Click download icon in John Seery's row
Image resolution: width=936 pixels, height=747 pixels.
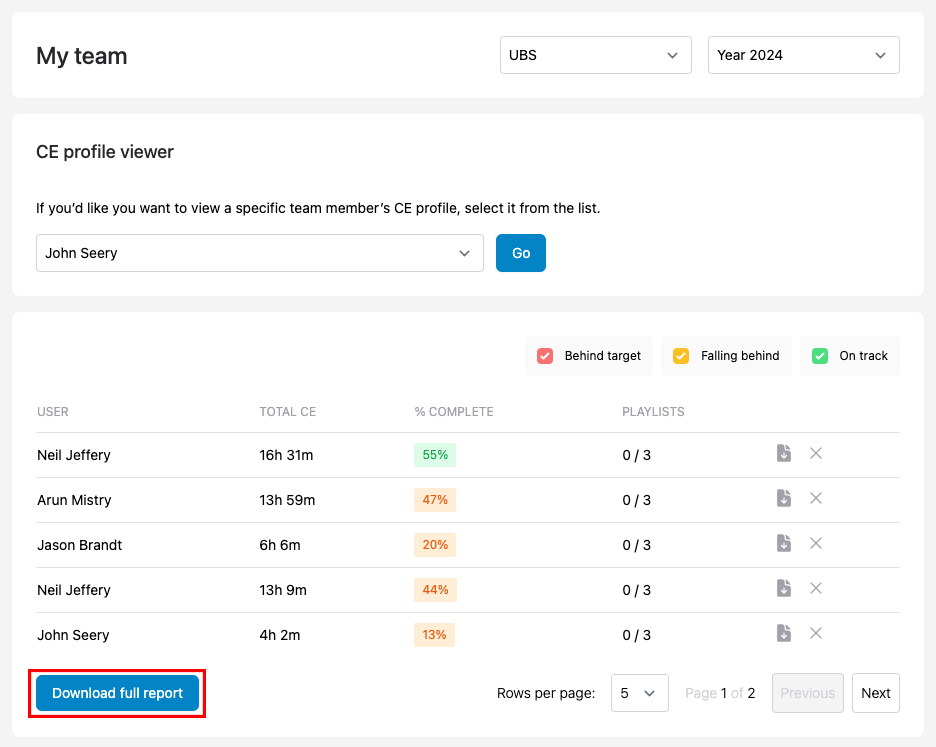tap(784, 633)
